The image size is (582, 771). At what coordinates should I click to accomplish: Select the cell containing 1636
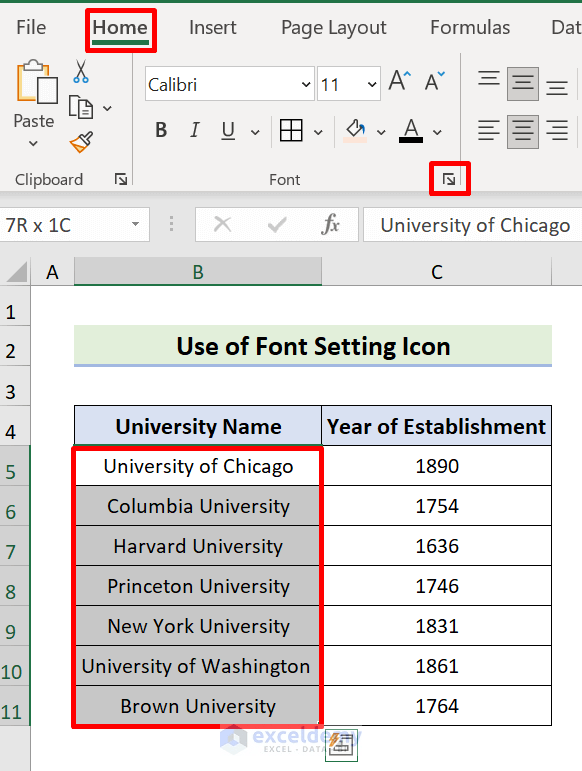pyautogui.click(x=436, y=546)
